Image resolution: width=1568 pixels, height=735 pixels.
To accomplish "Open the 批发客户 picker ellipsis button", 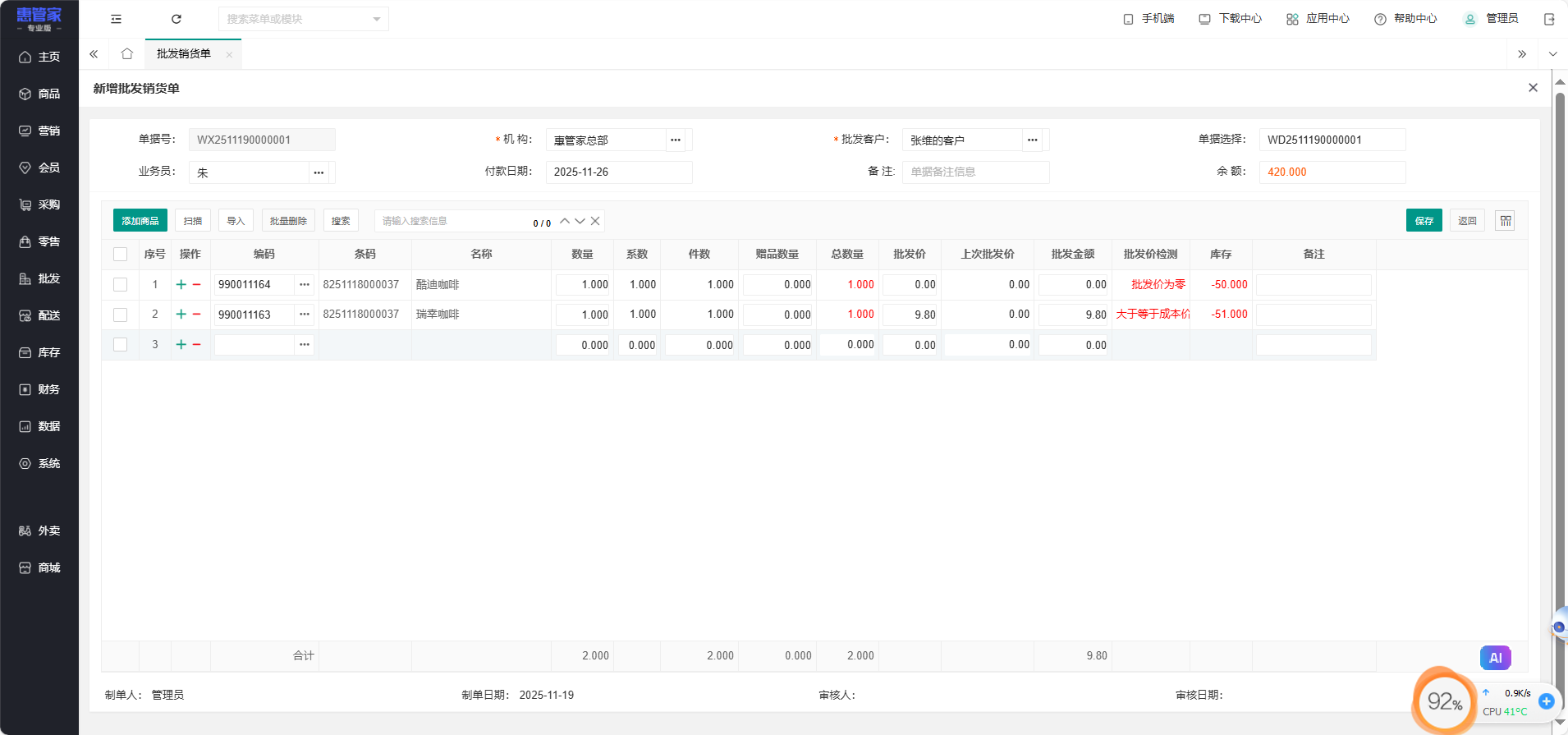I will click(1033, 140).
